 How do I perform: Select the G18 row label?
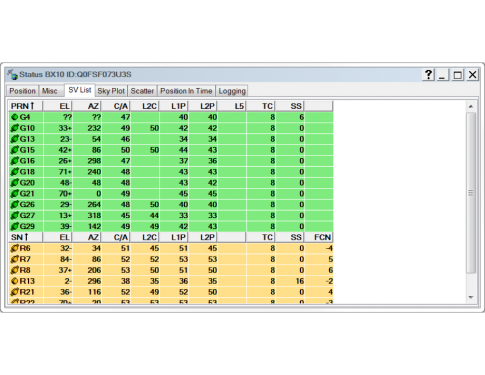tap(27, 172)
